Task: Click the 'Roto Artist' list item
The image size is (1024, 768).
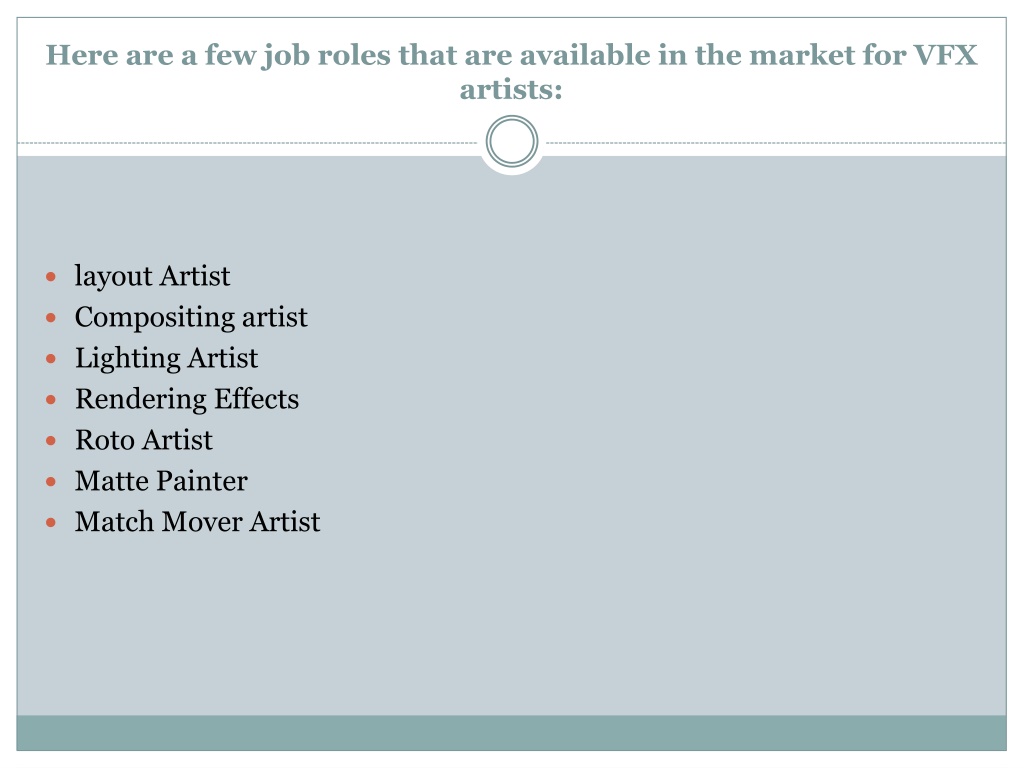Action: (x=144, y=440)
